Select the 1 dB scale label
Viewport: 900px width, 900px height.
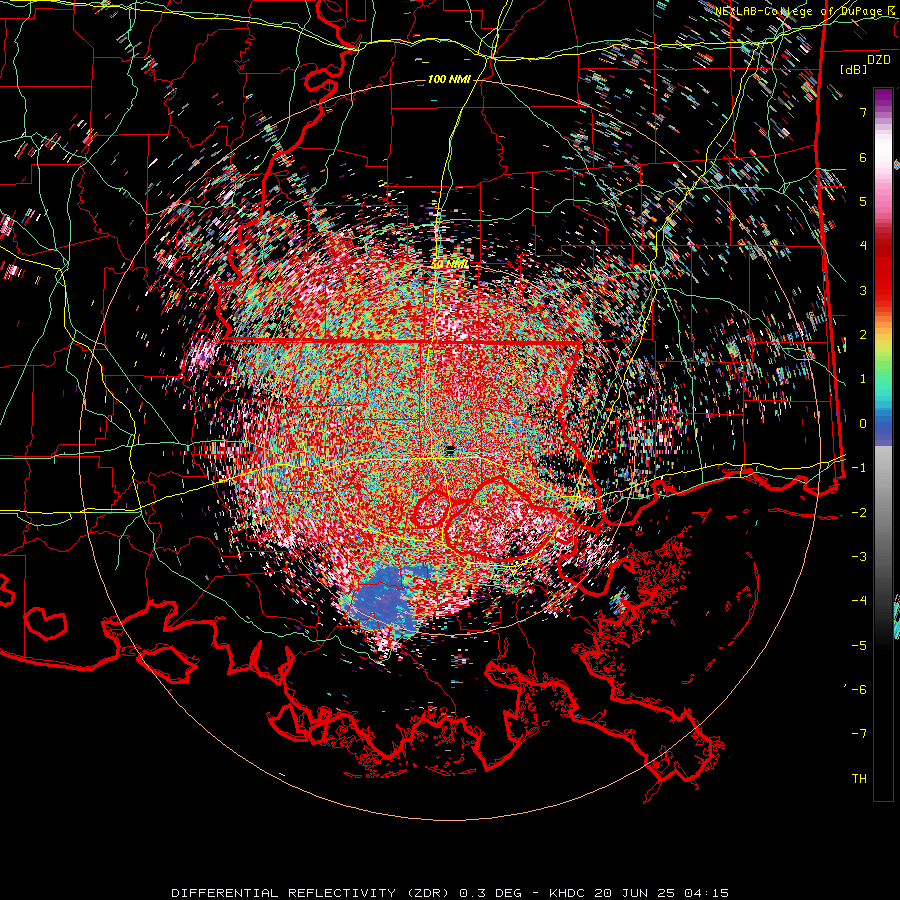[863, 379]
